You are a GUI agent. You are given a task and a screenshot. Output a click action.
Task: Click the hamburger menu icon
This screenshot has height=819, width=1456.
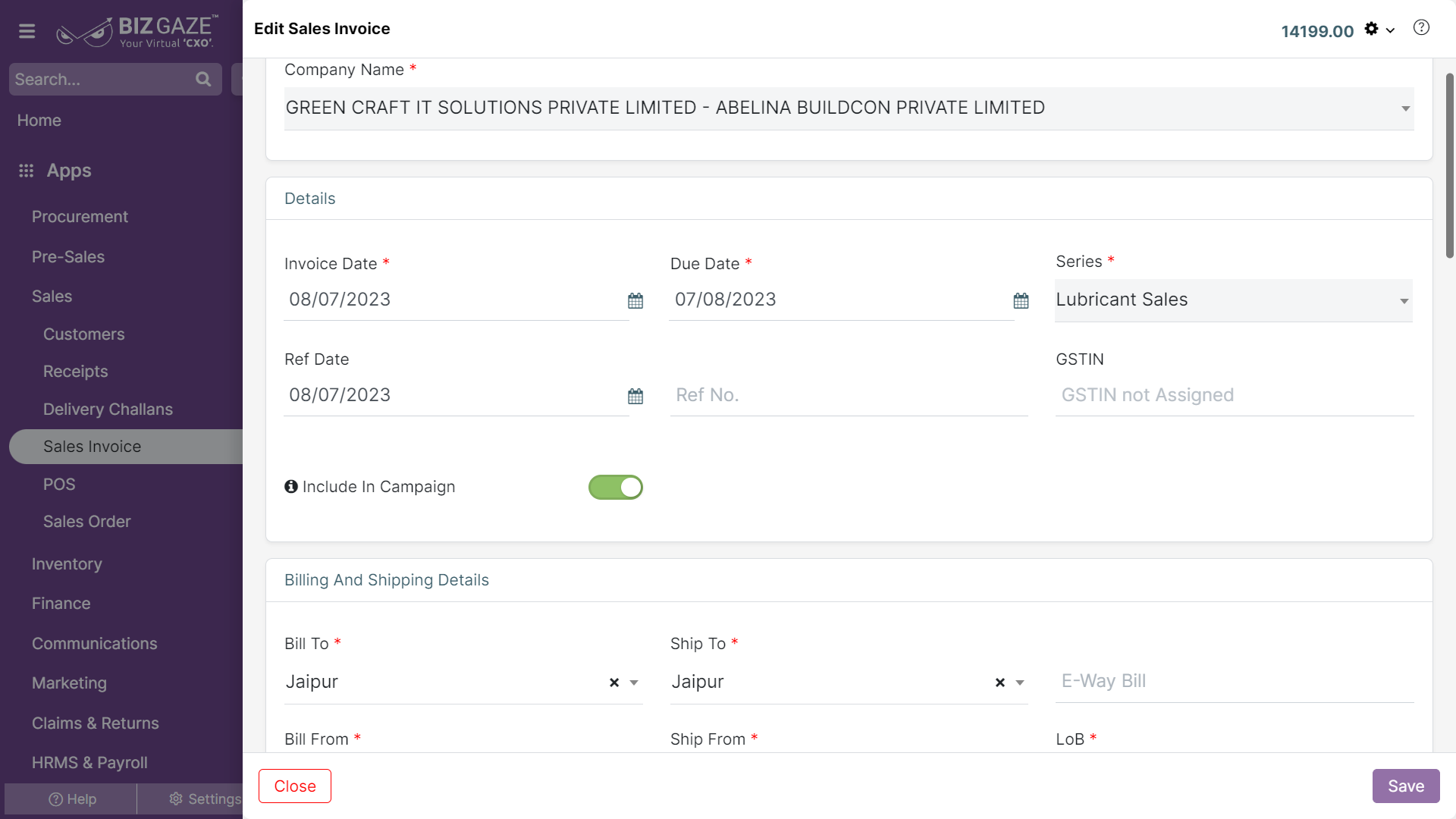27,31
